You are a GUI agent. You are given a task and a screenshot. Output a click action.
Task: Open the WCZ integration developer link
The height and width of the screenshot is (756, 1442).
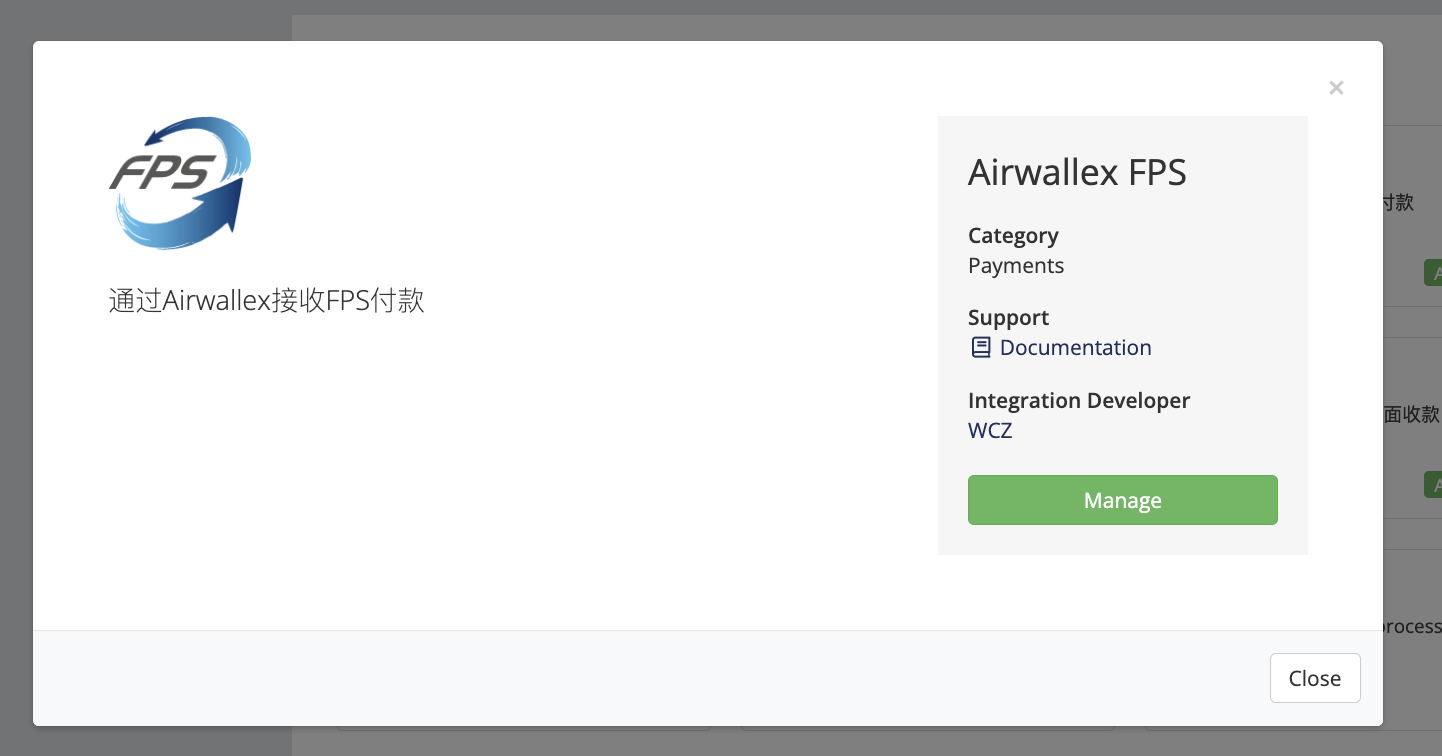[x=990, y=430]
